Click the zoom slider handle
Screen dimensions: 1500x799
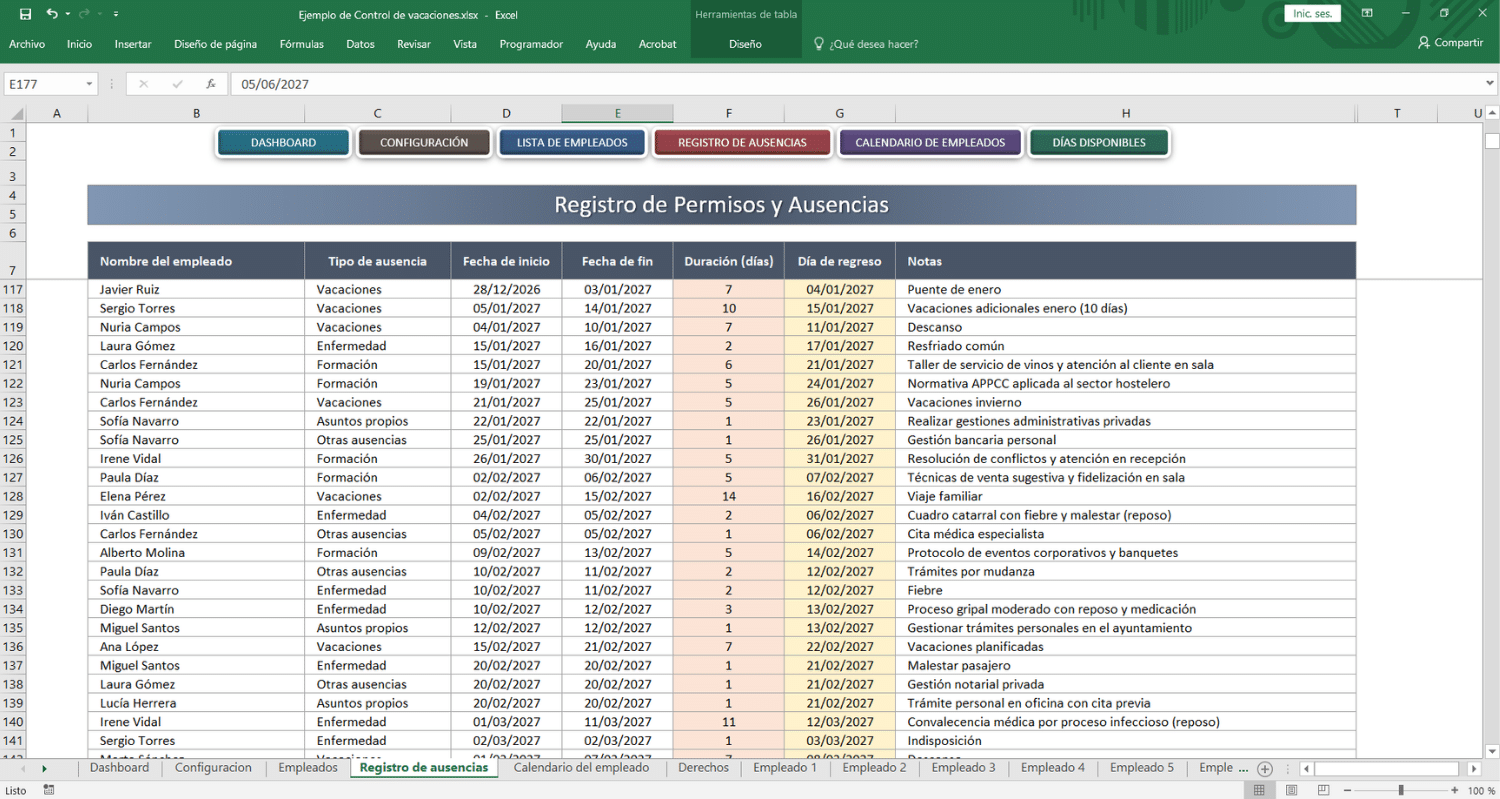coord(1401,790)
